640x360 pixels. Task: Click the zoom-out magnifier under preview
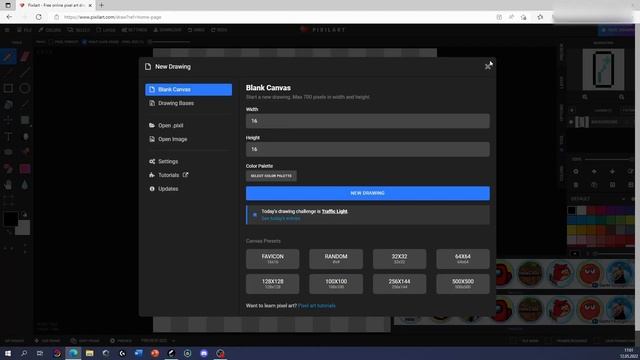click(585, 97)
